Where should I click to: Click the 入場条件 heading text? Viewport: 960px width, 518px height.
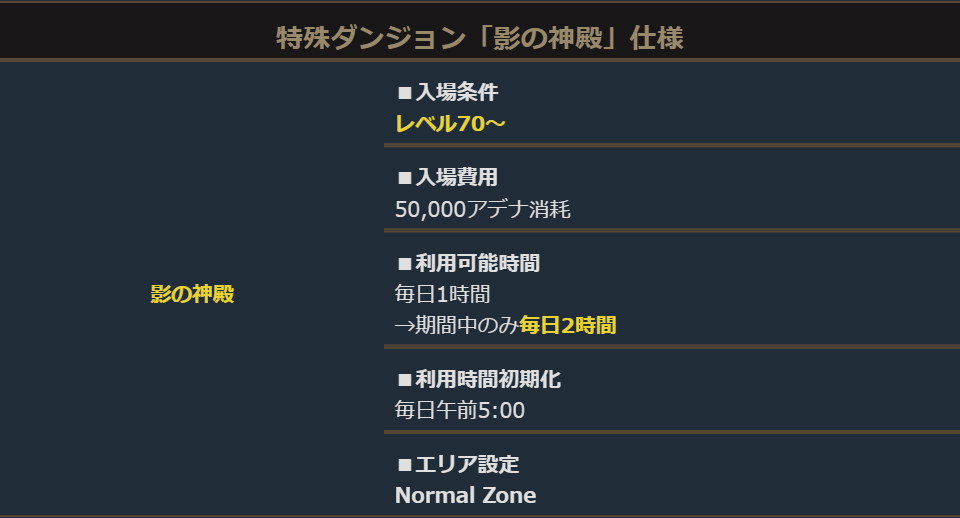pyautogui.click(x=456, y=93)
